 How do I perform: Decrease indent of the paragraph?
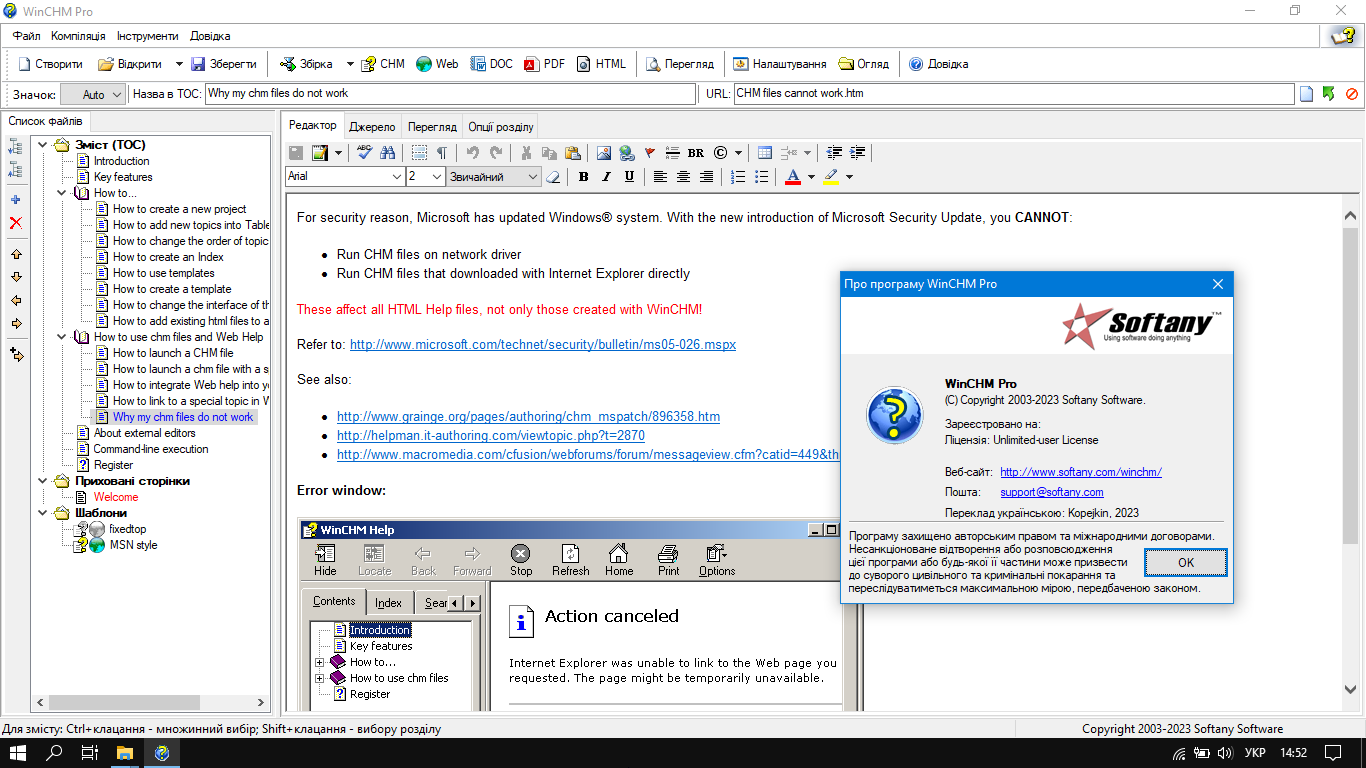(x=835, y=153)
